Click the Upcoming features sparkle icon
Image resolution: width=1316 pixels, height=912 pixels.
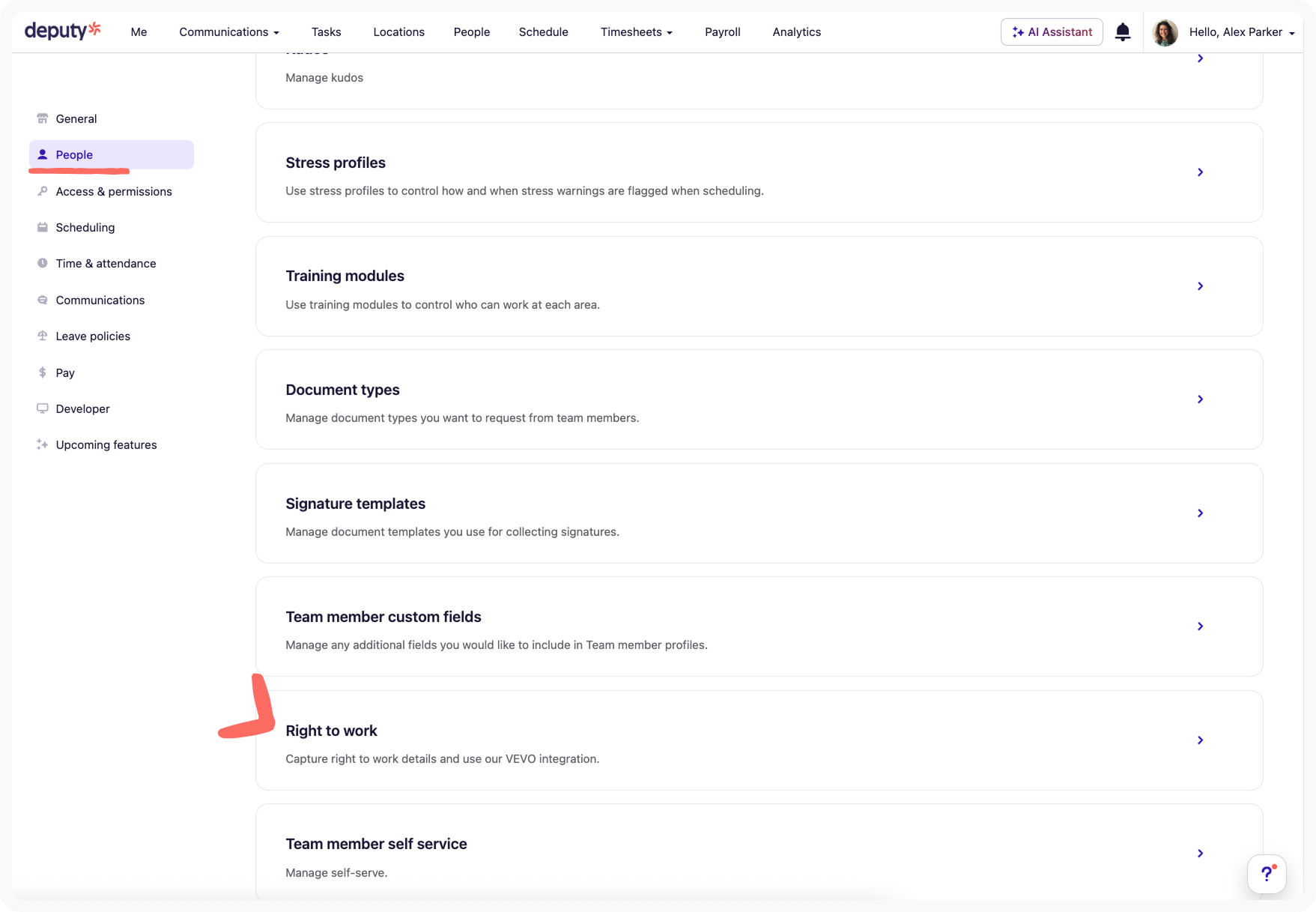coord(43,444)
